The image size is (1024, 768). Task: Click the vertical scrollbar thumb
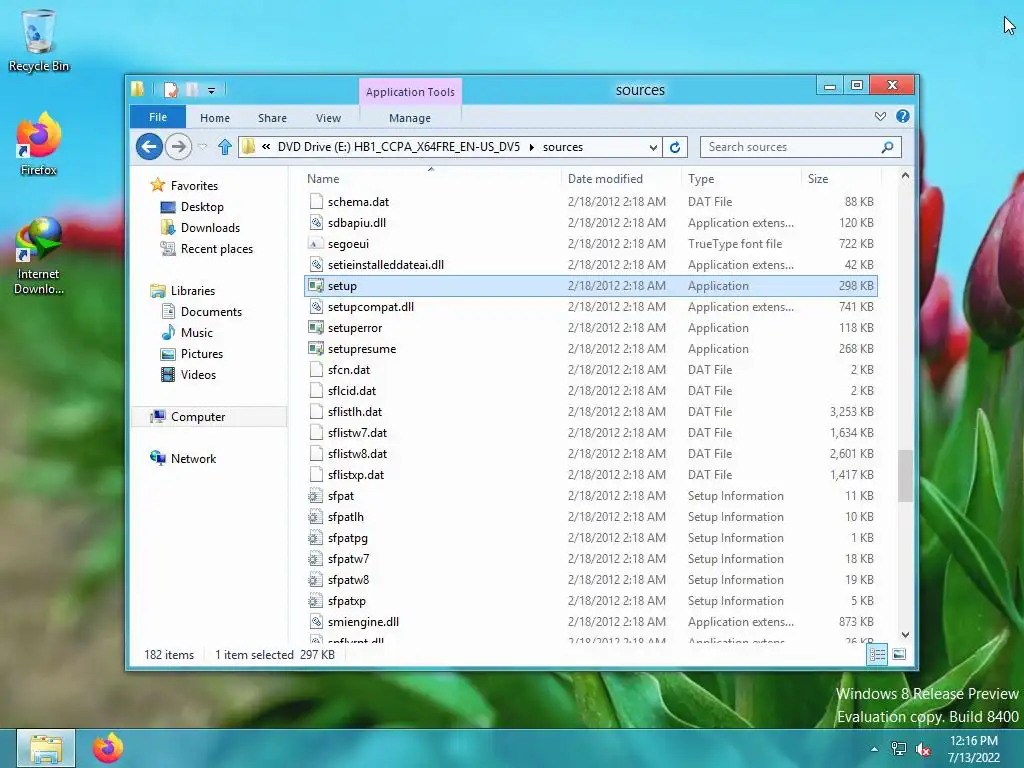click(905, 475)
